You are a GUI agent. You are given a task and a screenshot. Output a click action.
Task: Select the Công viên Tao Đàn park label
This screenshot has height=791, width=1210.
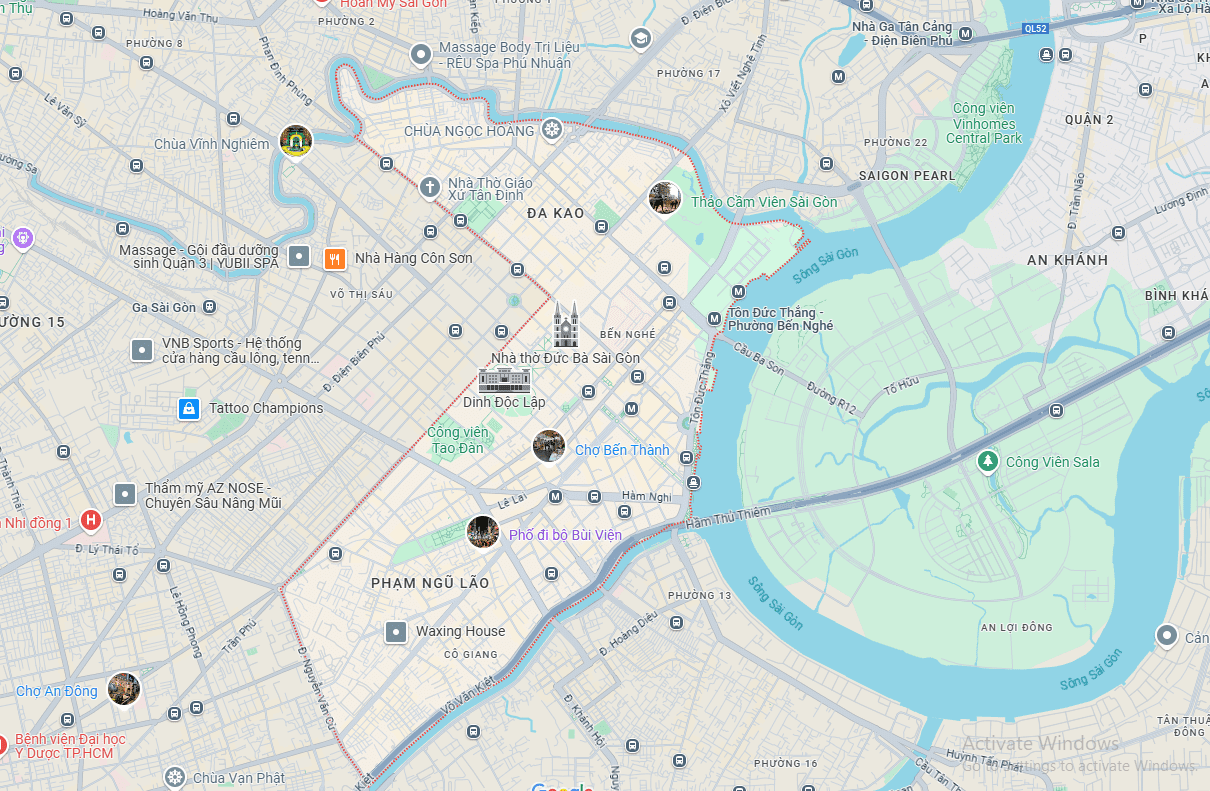(x=457, y=440)
